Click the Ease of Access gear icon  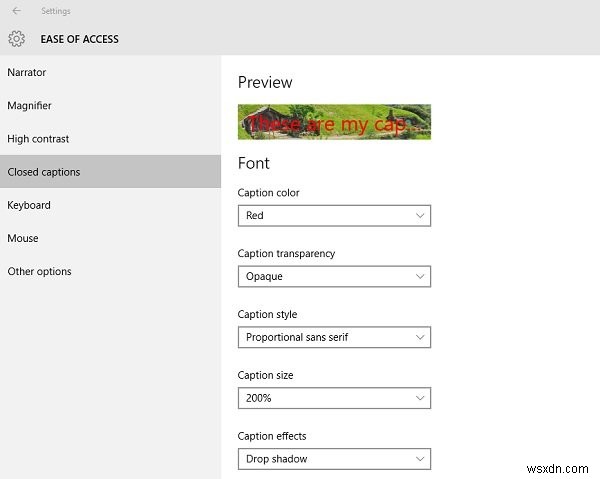(x=16, y=39)
